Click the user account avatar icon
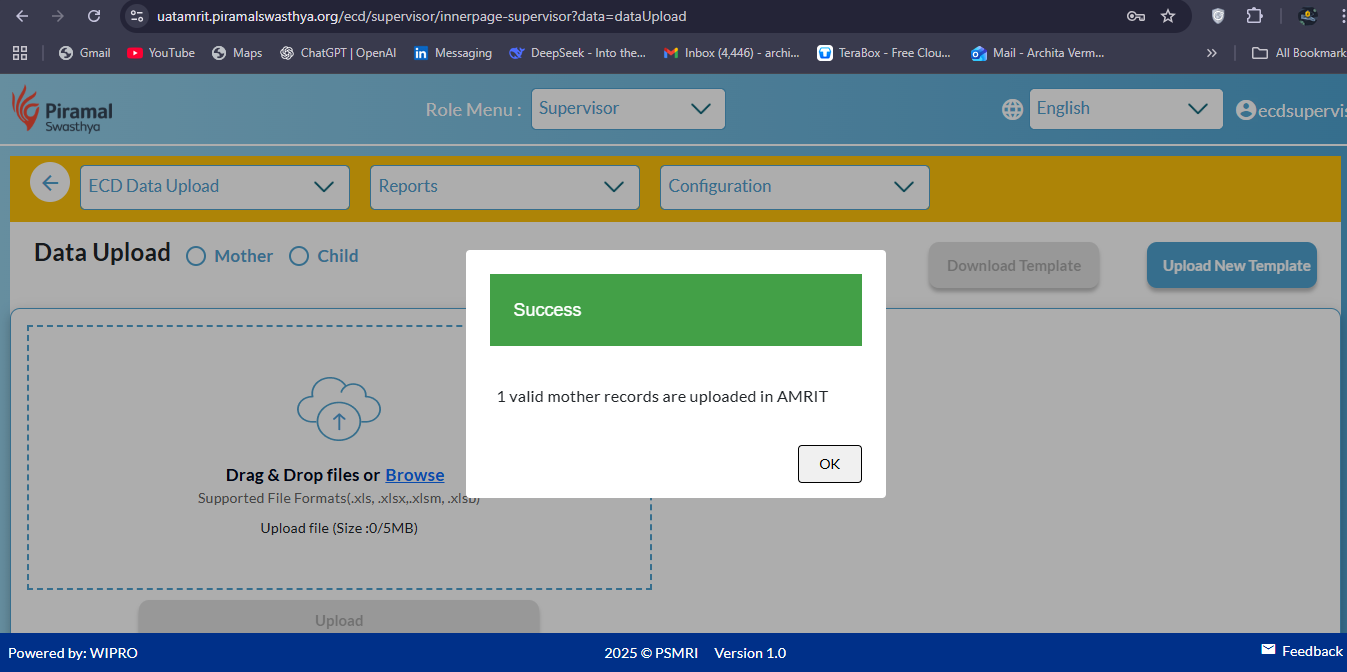The width and height of the screenshot is (1347, 672). pyautogui.click(x=1245, y=110)
